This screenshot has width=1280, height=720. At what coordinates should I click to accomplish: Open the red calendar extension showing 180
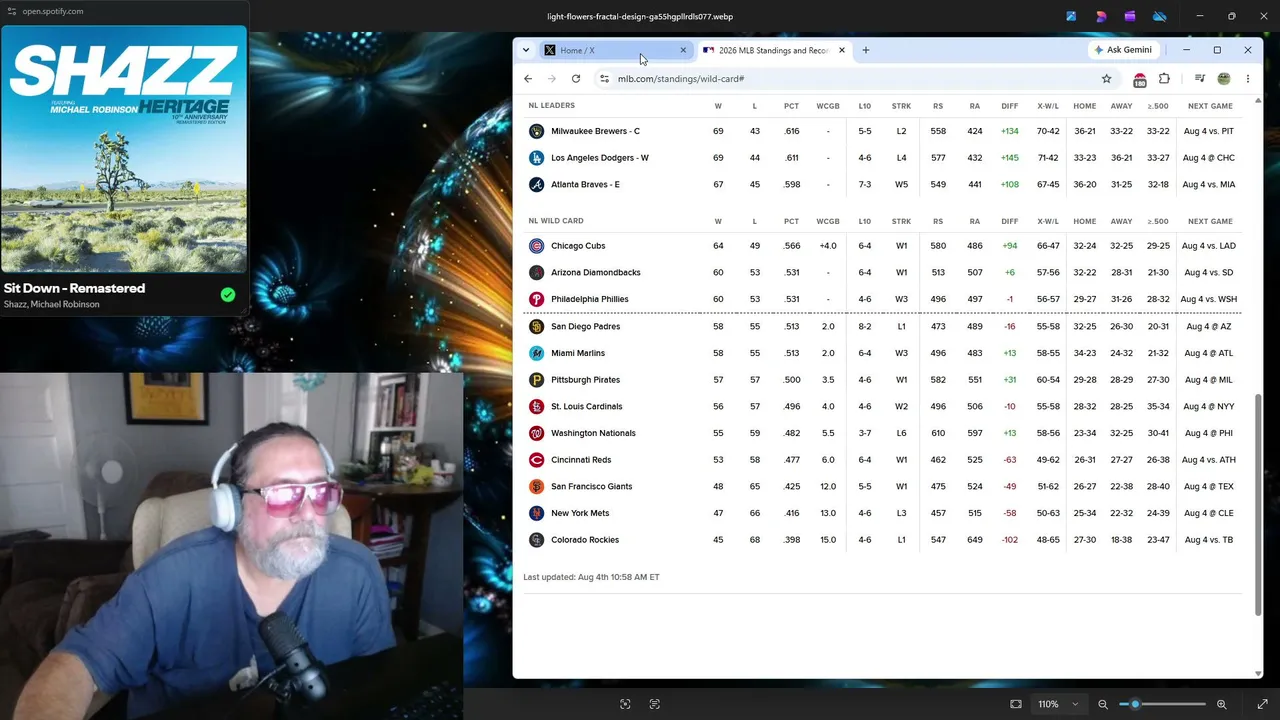click(x=1139, y=80)
